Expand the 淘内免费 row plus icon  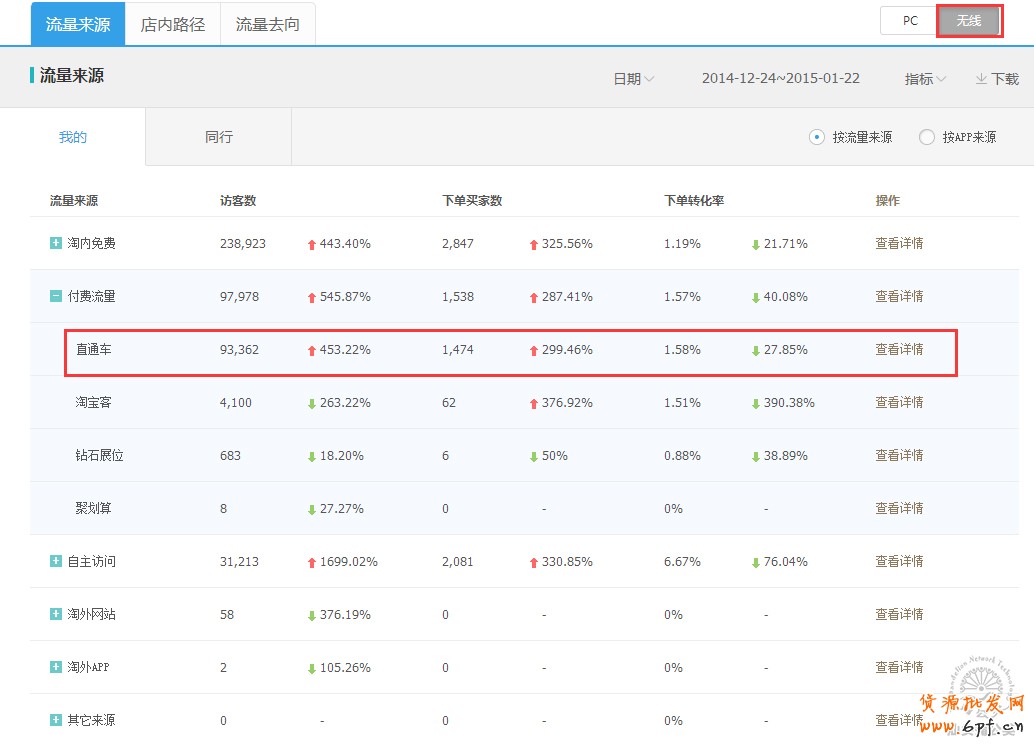coord(56,243)
